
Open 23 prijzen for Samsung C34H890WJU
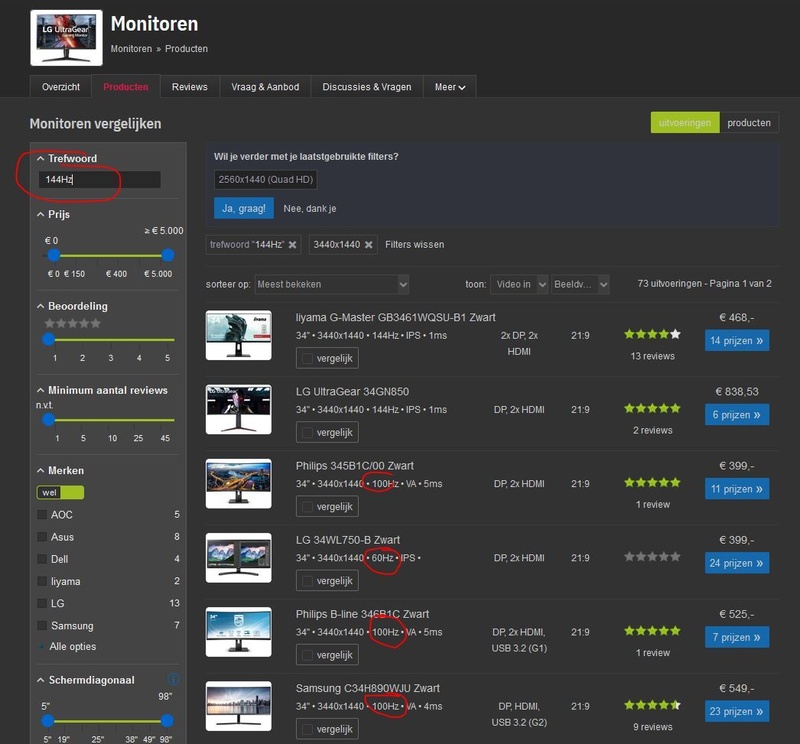coord(737,711)
